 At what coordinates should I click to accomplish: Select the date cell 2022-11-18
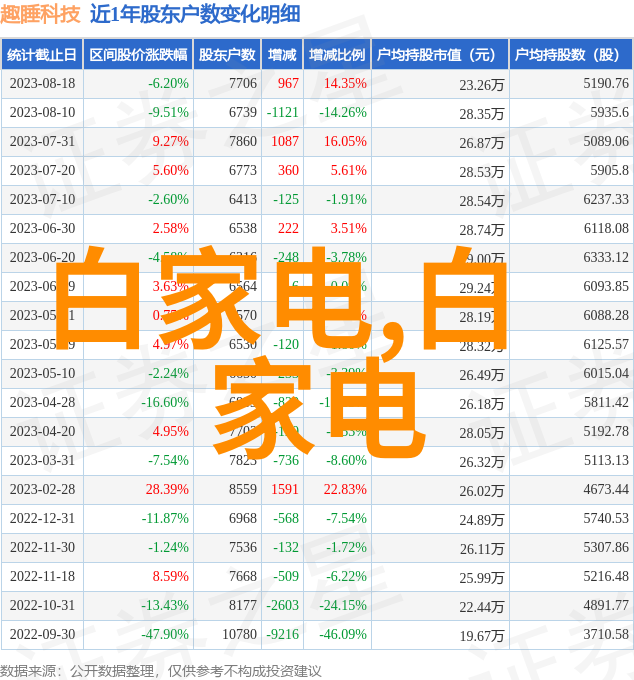tap(42, 576)
